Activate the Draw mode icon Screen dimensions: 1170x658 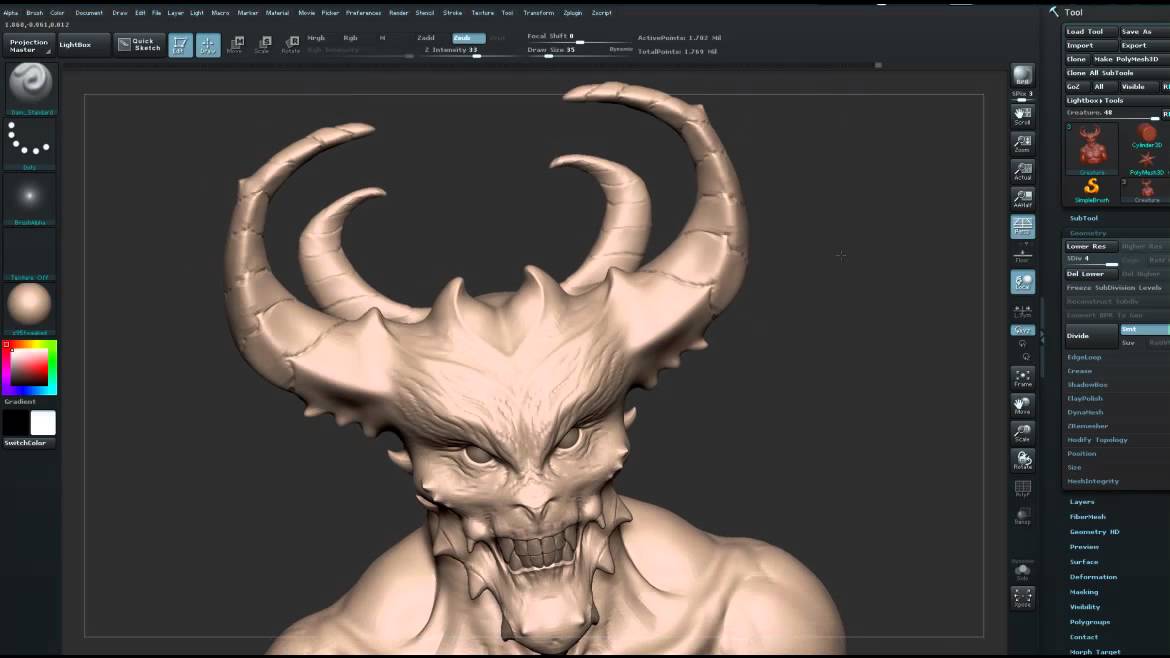(208, 45)
